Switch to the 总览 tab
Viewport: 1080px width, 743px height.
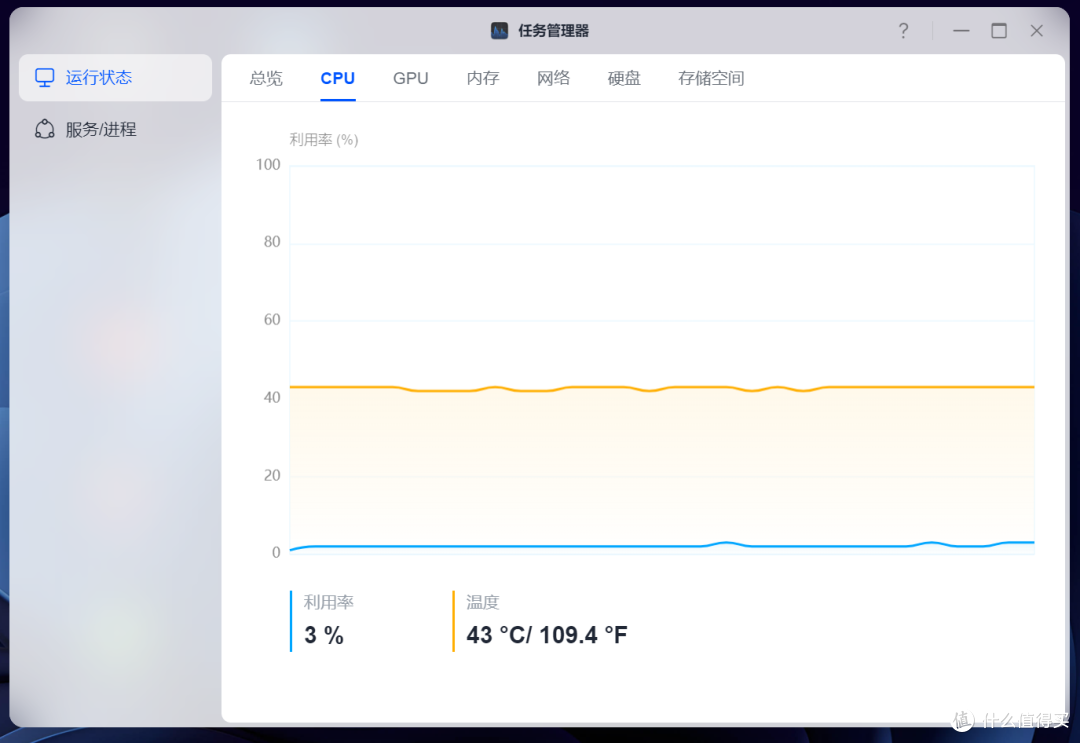[x=266, y=79]
